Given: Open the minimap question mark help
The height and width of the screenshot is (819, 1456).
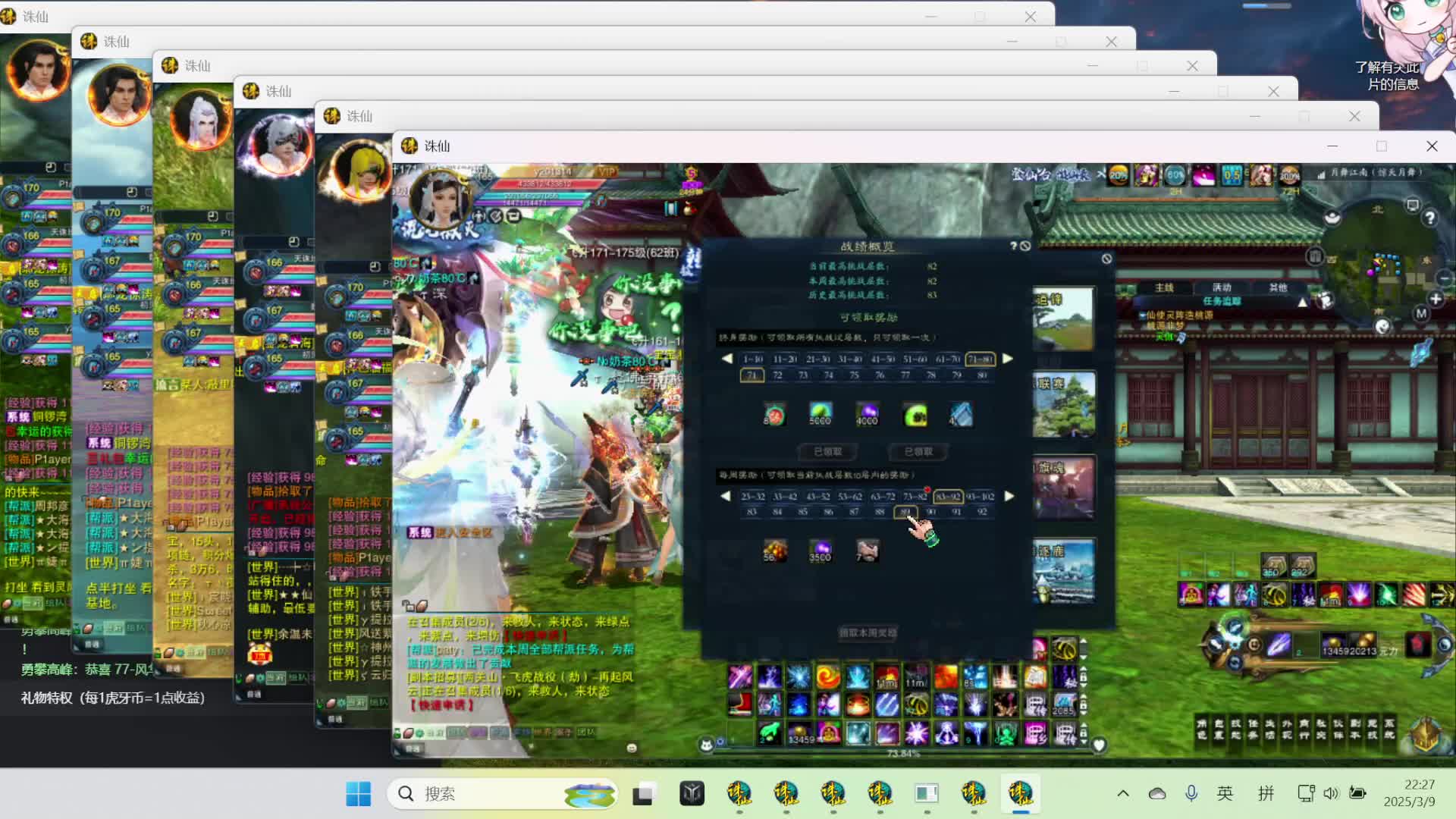Looking at the screenshot, I should [1429, 218].
